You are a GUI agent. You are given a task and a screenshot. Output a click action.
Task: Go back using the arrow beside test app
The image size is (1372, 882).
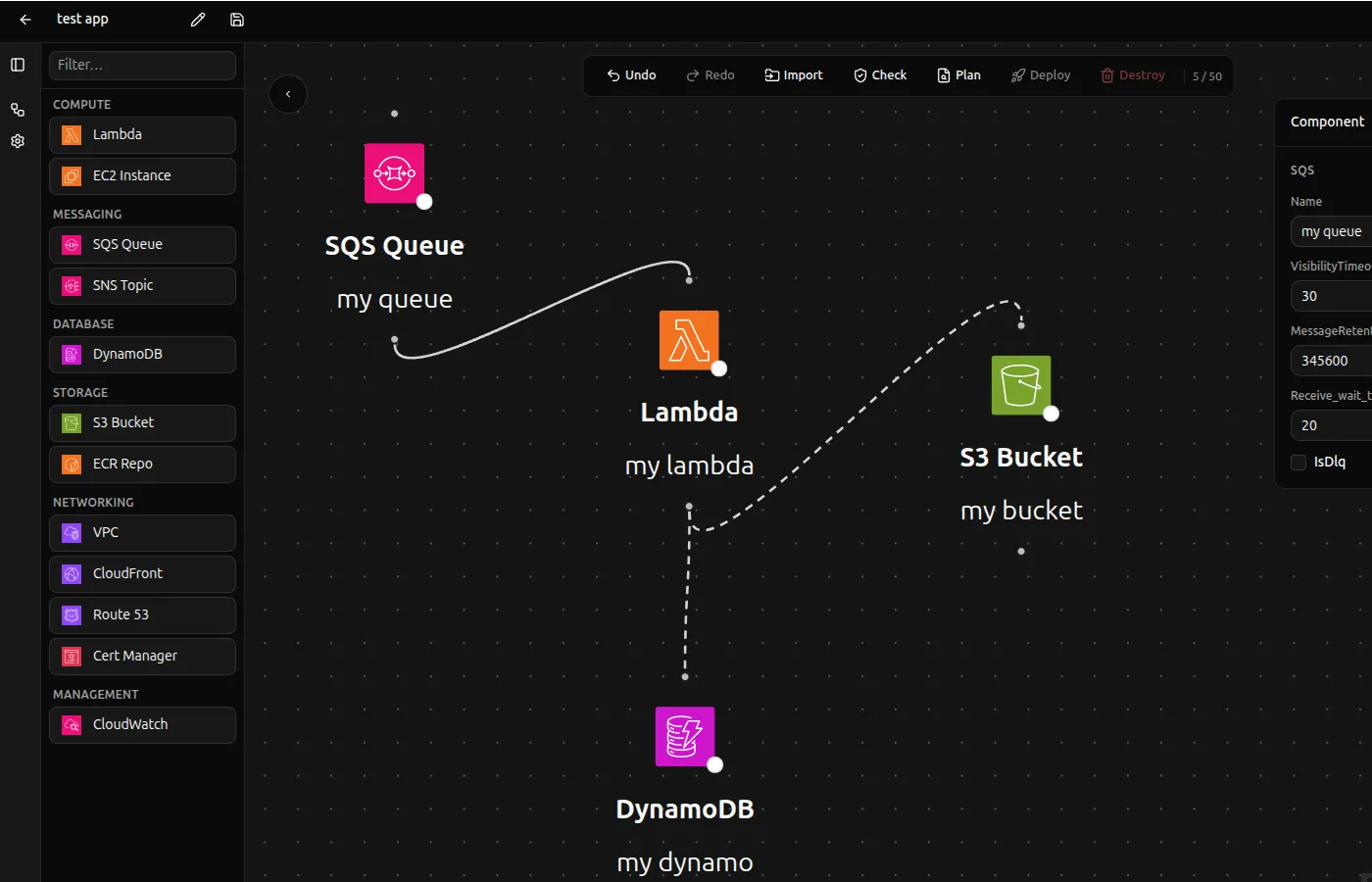25,20
